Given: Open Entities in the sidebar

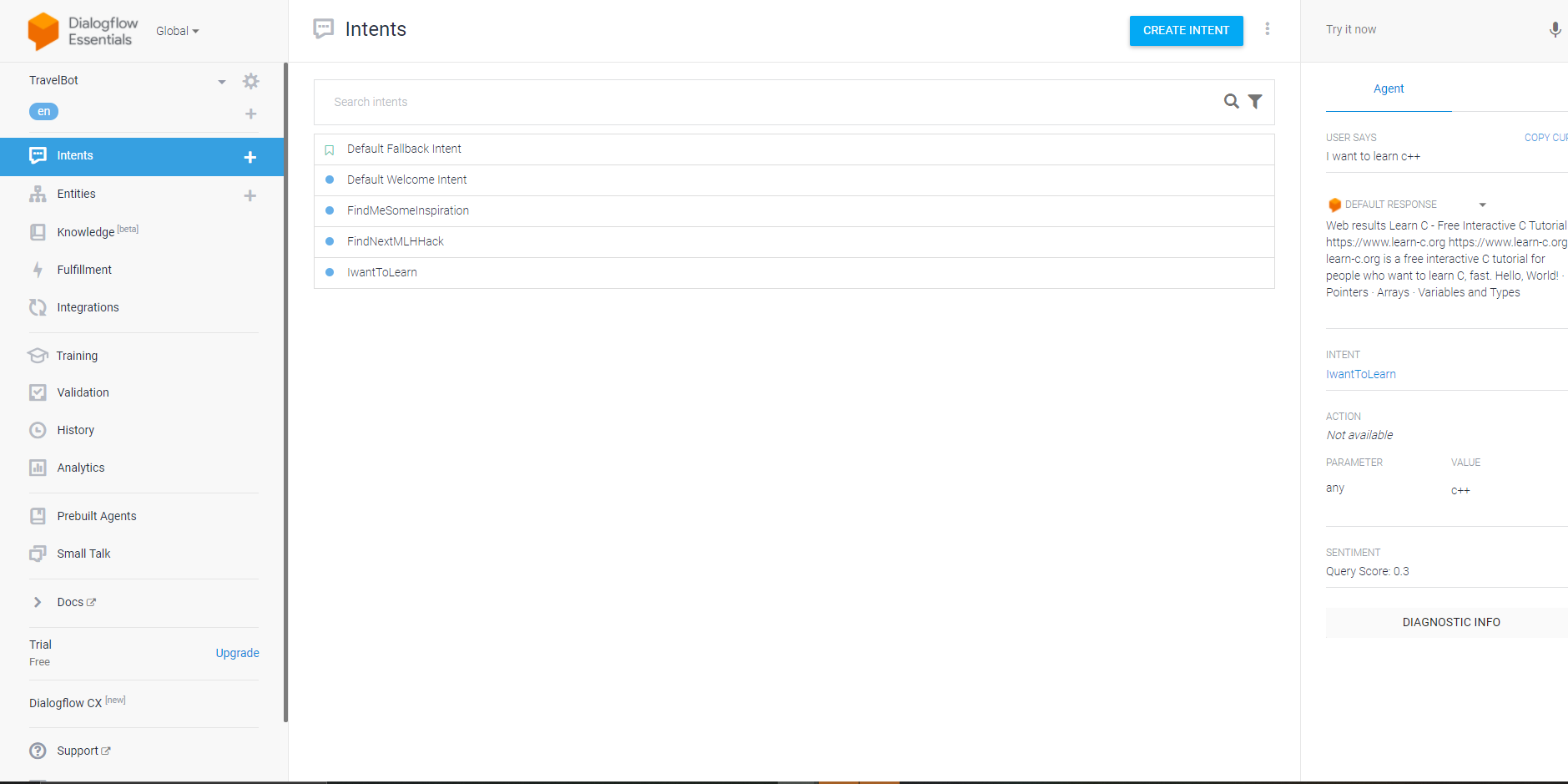Looking at the screenshot, I should 76,194.
